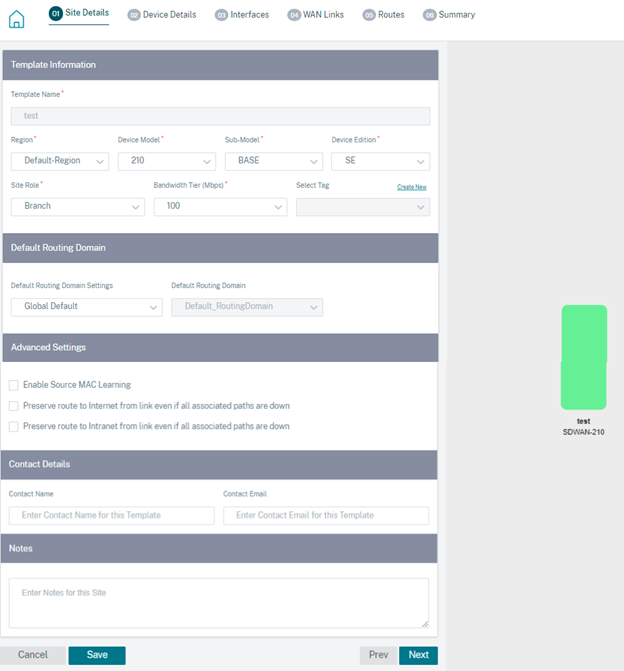
Task: Switch to the Summary step
Action: tap(449, 15)
